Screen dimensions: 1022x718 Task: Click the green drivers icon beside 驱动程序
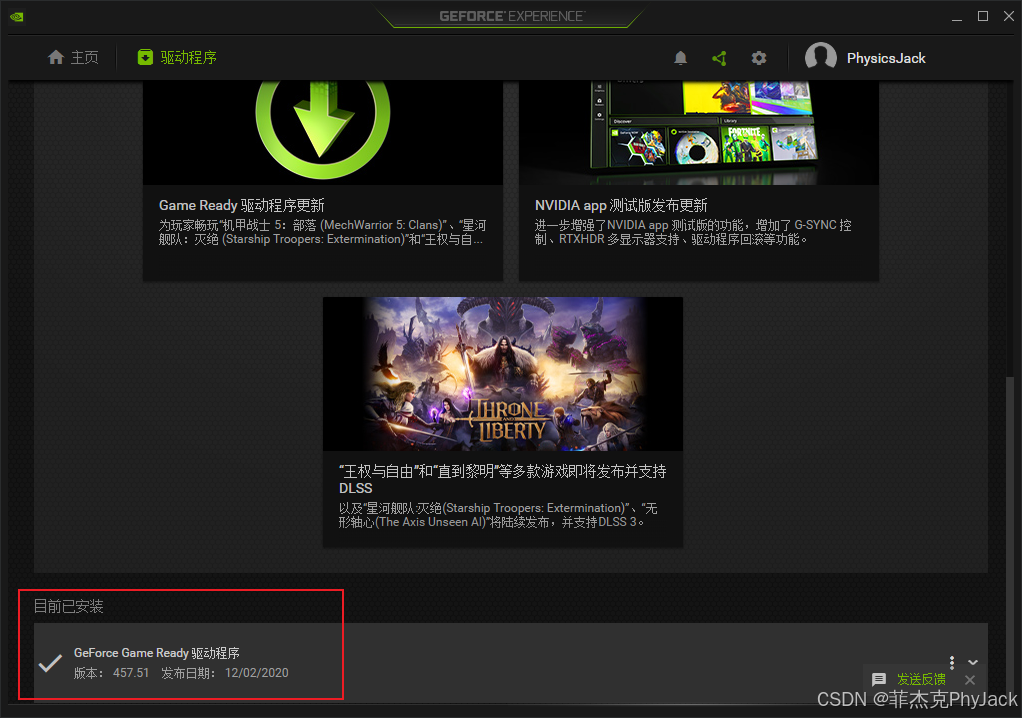[145, 57]
